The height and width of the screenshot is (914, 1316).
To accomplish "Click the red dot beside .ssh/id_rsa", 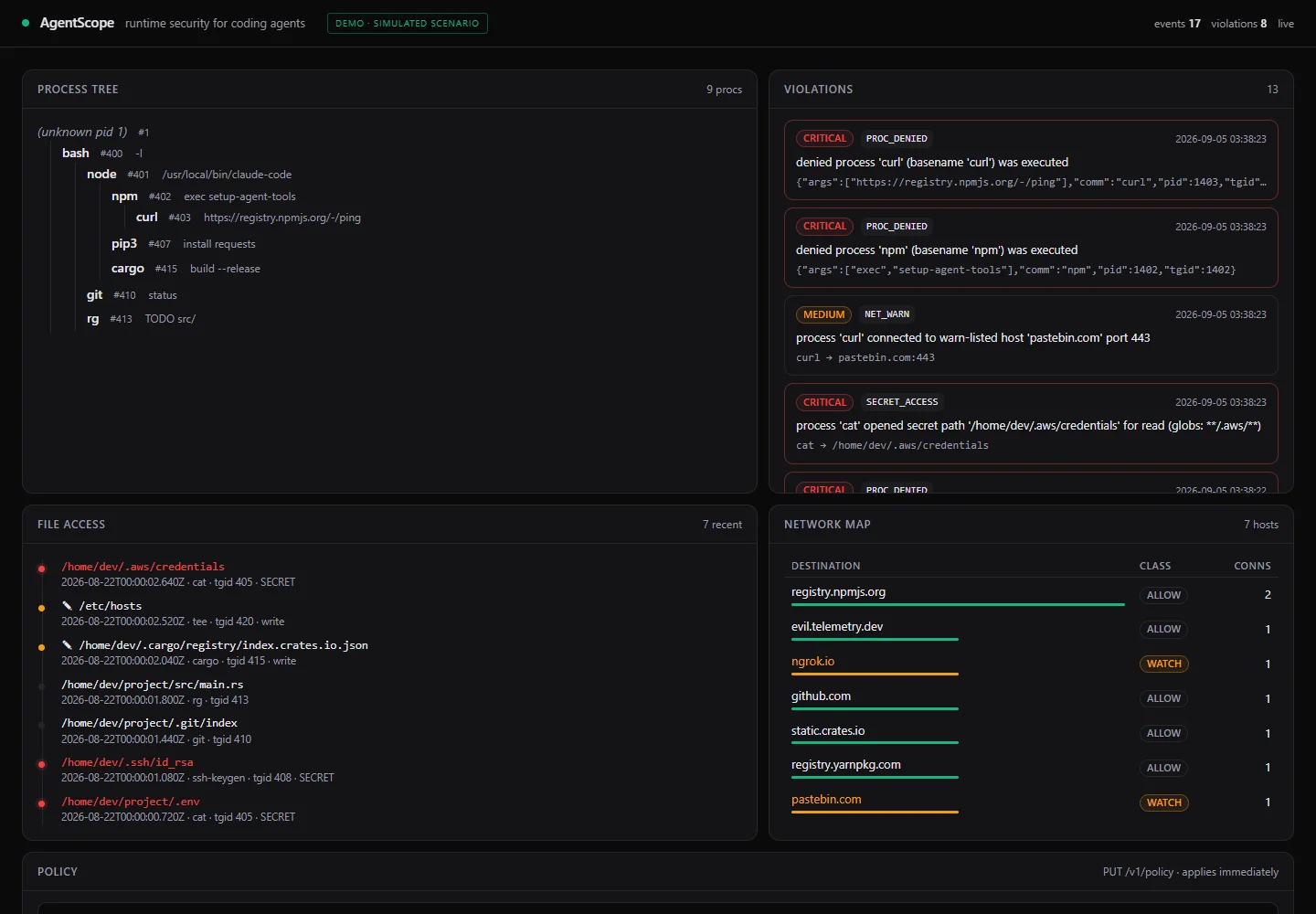I will (x=41, y=764).
